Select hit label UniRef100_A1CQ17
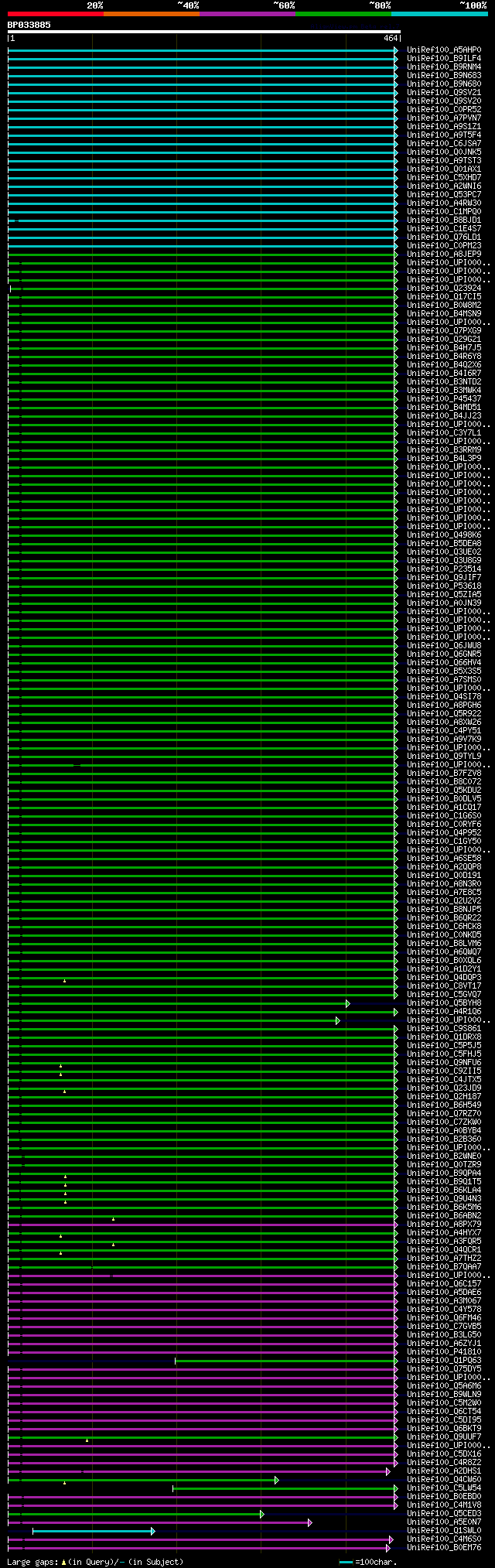This screenshot has height=1568, width=495. coord(444,808)
